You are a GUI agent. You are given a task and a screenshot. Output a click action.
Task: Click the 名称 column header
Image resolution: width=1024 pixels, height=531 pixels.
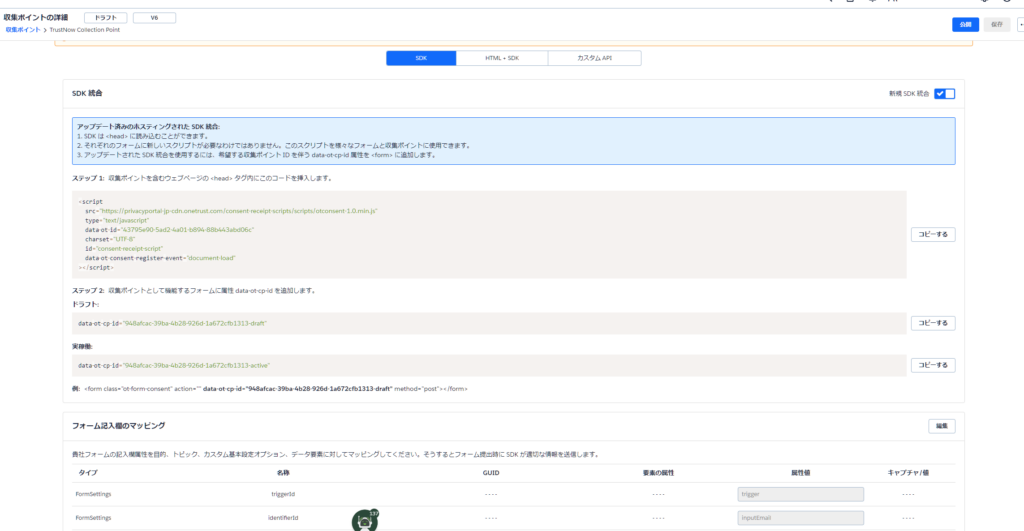(x=283, y=471)
